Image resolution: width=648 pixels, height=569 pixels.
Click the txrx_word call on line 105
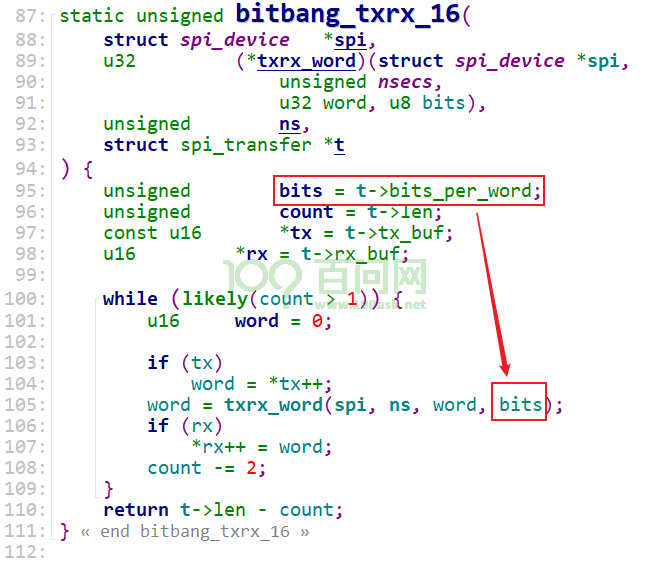[x=273, y=405]
